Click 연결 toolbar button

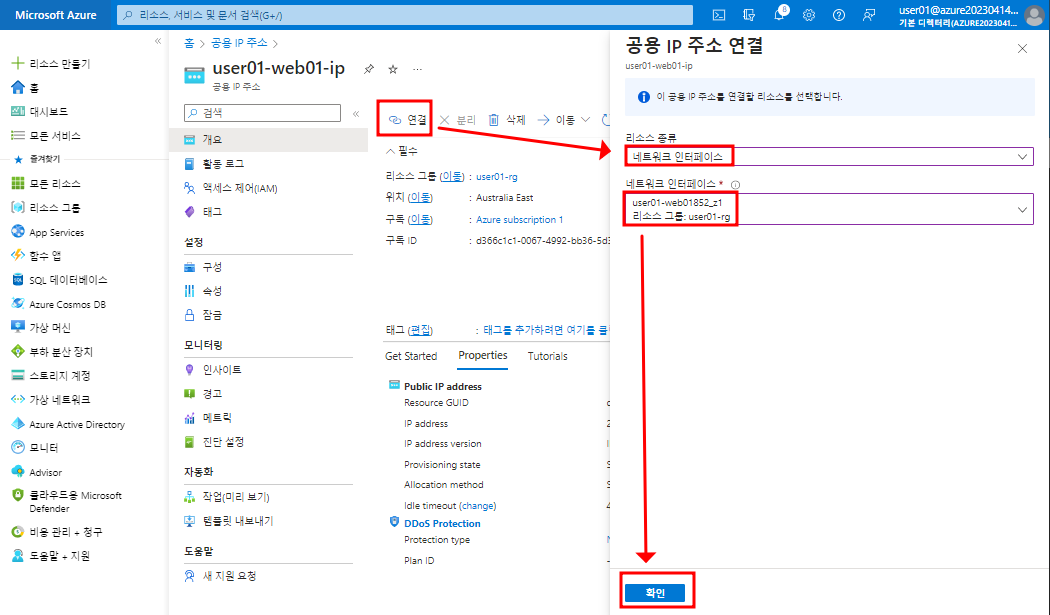408,120
